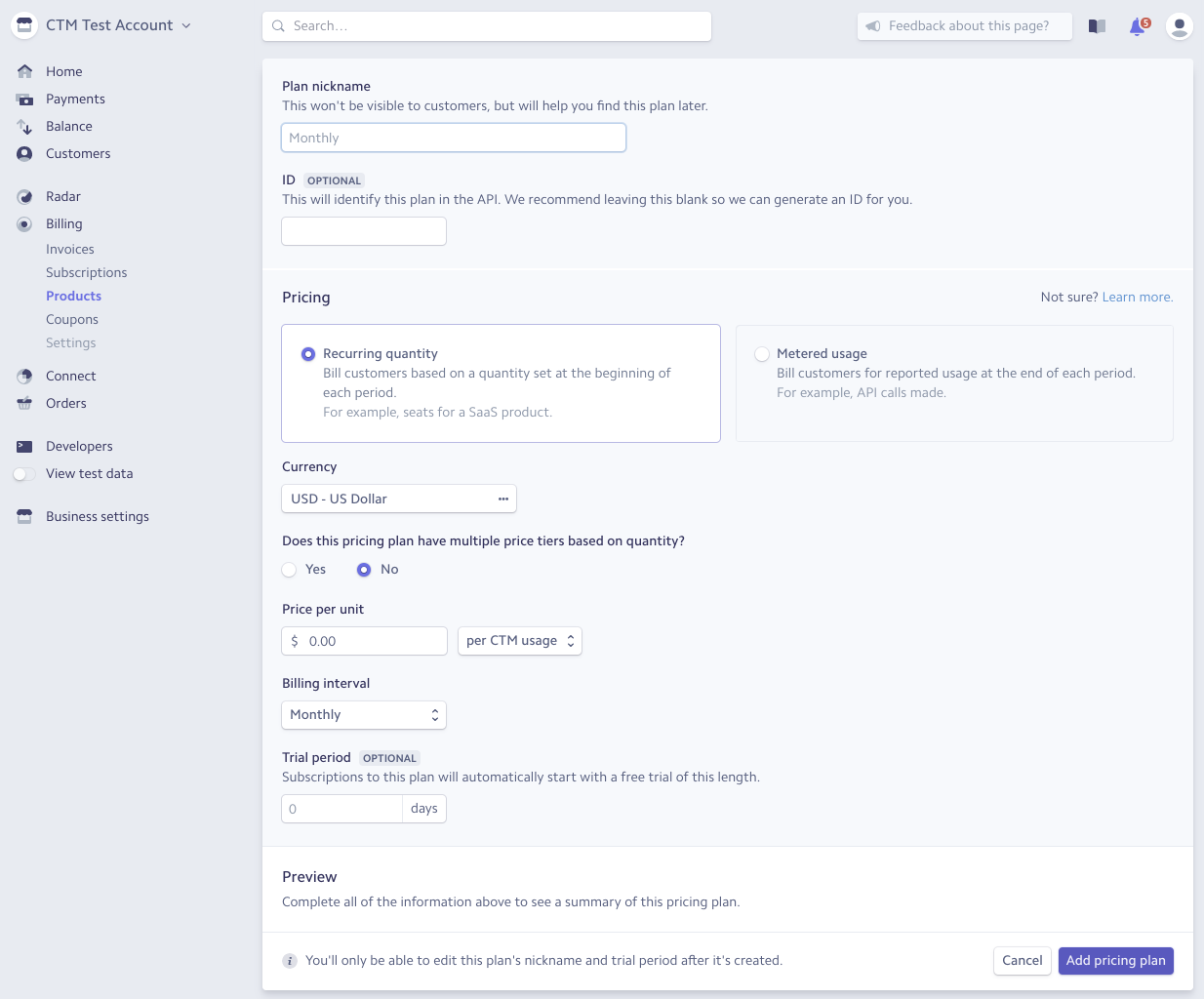
Task: Open the USD - US Dollar currency dropdown
Action: (x=398, y=499)
